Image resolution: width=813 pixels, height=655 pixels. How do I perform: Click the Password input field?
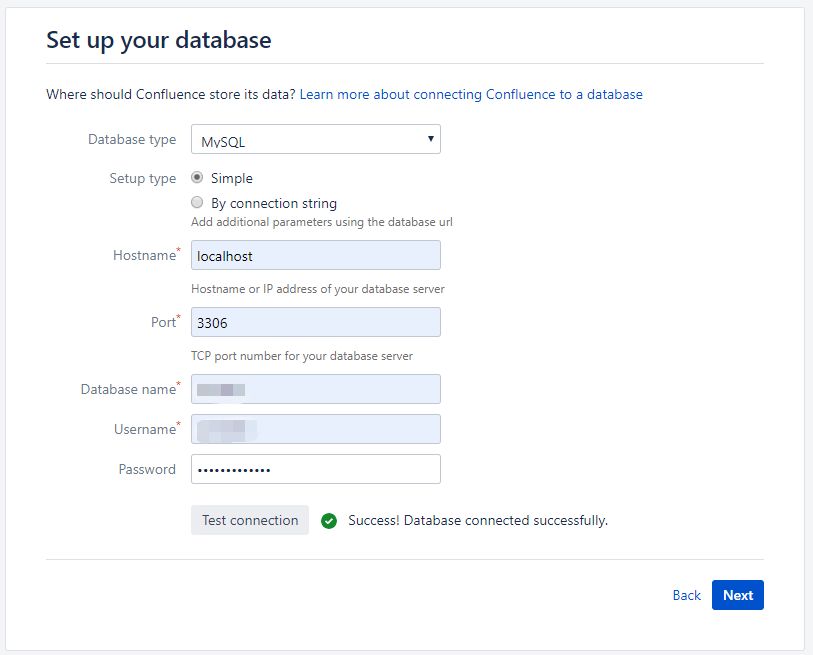point(316,469)
